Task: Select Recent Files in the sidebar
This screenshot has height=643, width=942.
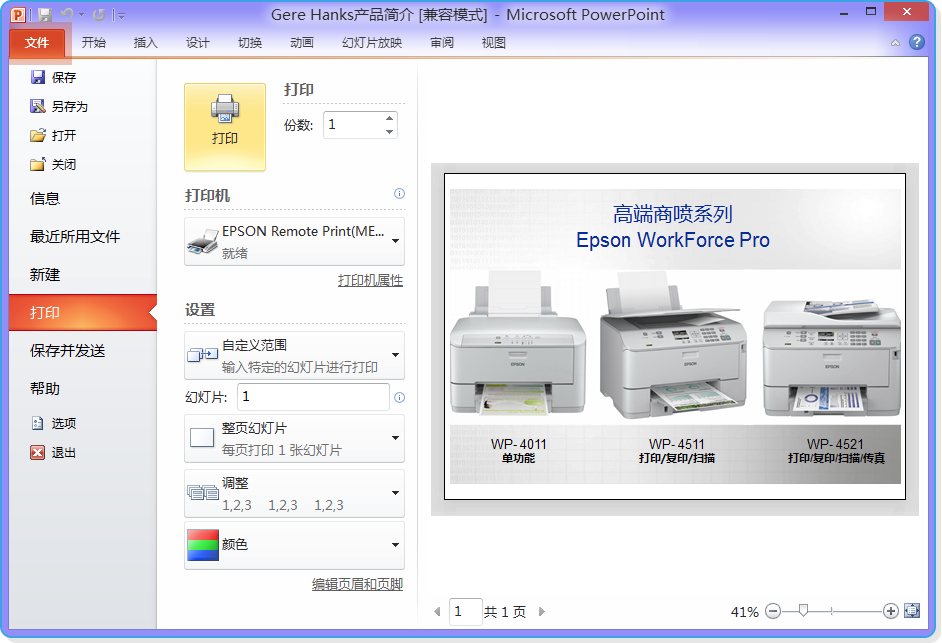Action: (75, 236)
